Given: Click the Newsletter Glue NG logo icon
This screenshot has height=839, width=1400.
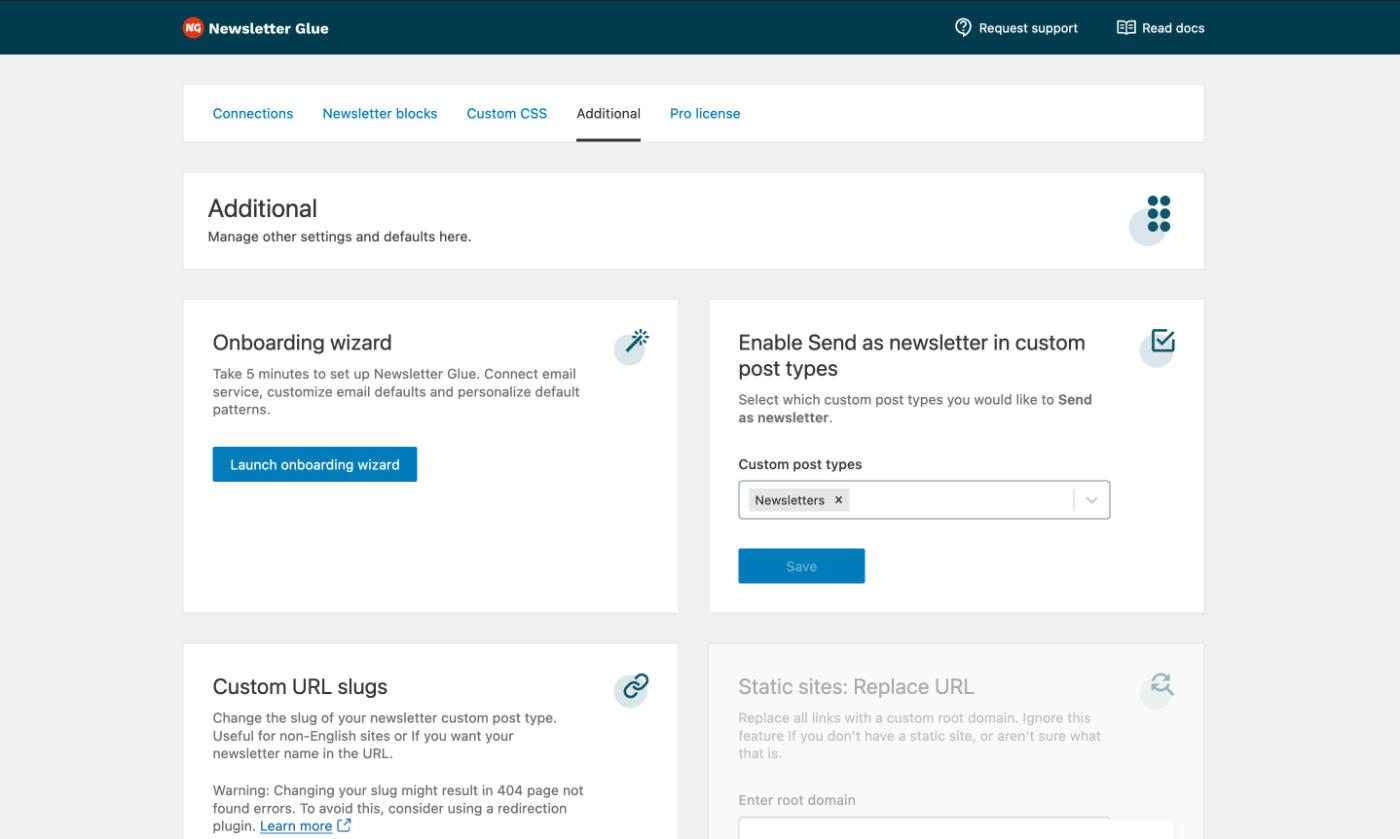Looking at the screenshot, I should click(x=193, y=28).
